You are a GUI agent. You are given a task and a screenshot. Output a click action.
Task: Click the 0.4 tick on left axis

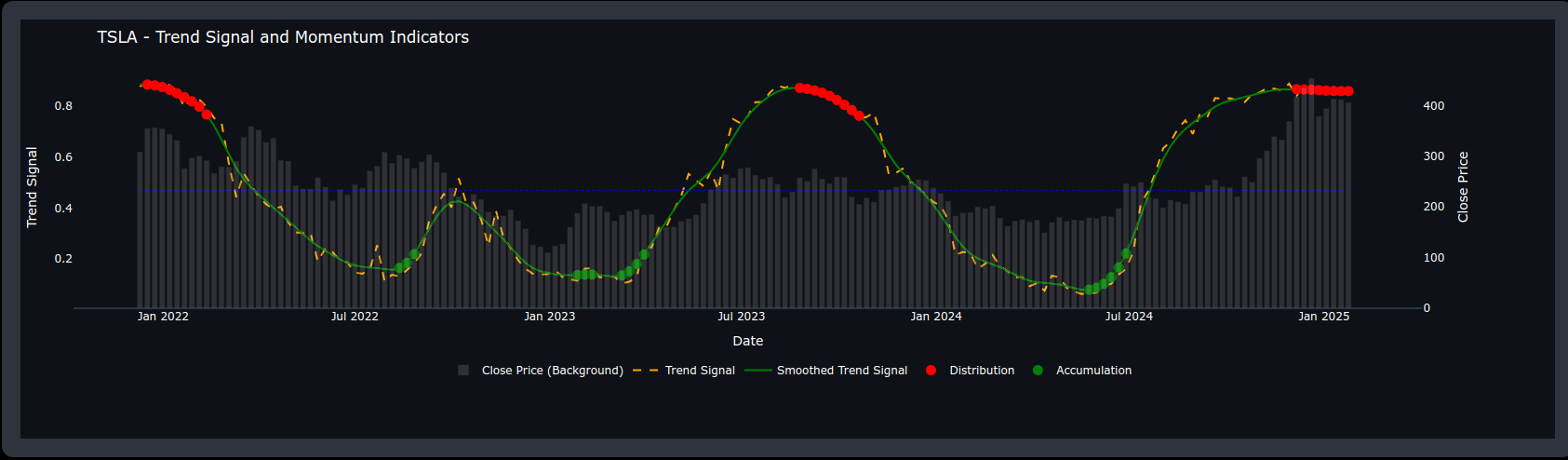point(63,209)
